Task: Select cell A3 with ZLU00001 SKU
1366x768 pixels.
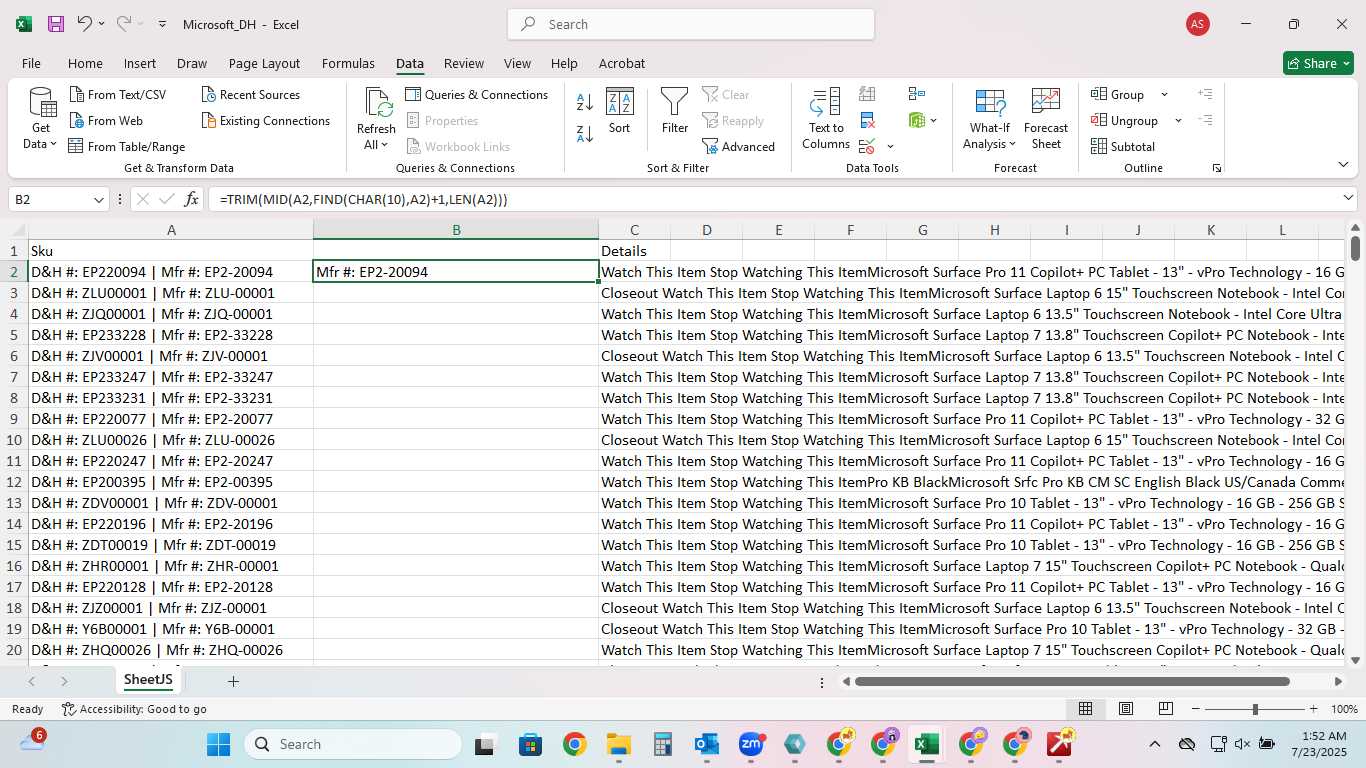Action: click(x=171, y=293)
